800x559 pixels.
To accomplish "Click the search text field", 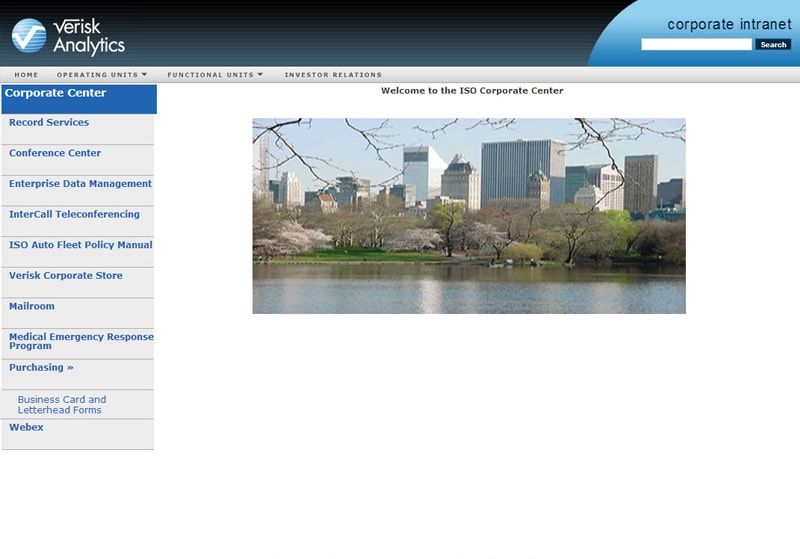I will (696, 45).
